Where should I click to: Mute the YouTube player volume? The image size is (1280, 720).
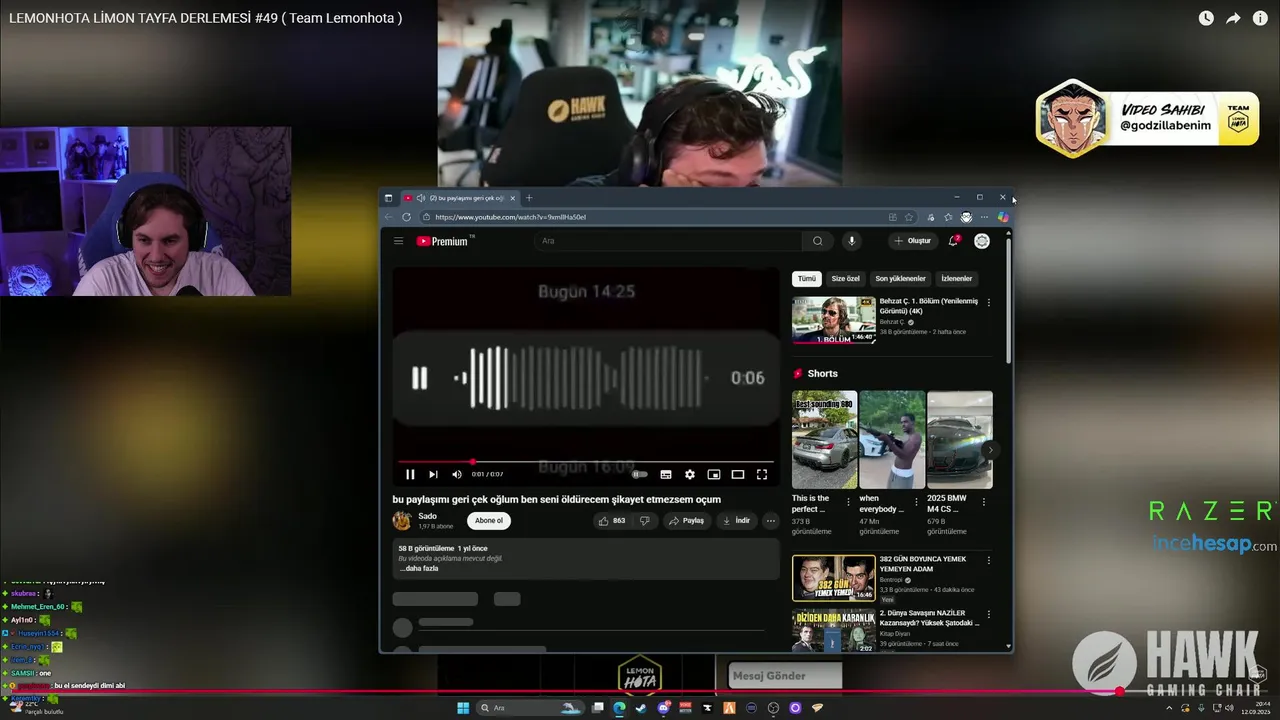(x=457, y=474)
